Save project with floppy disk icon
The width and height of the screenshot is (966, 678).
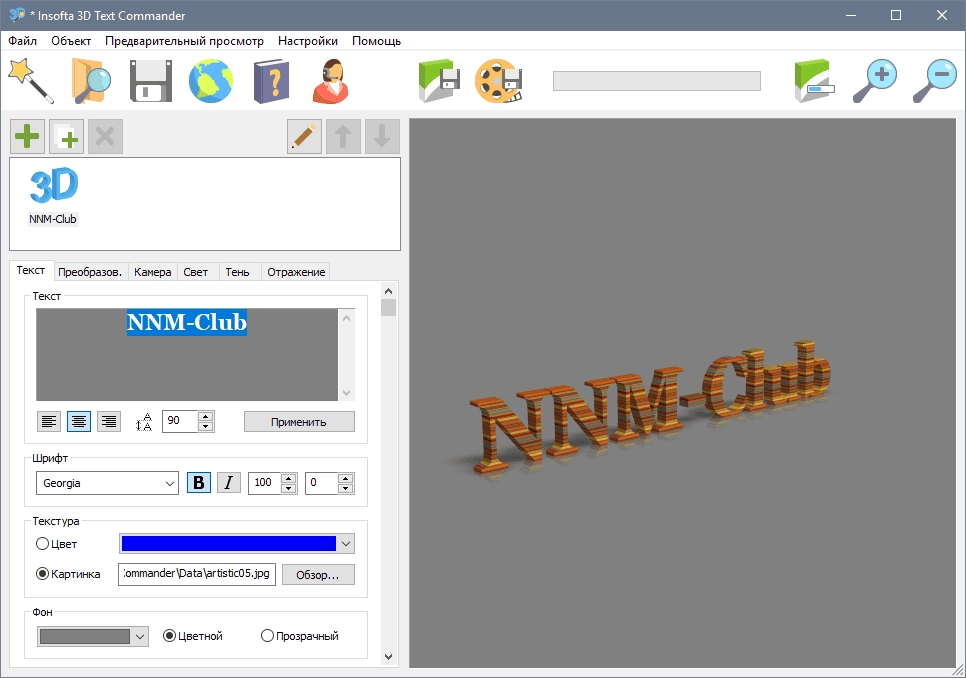click(151, 81)
